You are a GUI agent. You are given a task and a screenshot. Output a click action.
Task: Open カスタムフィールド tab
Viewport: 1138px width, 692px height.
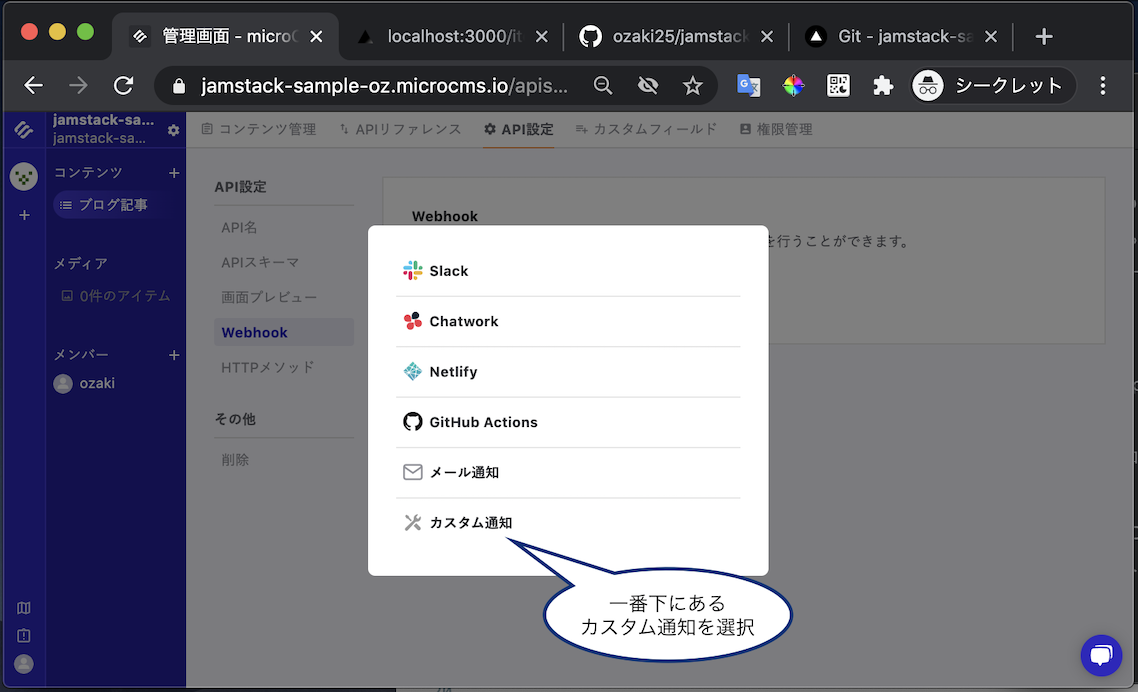(646, 129)
